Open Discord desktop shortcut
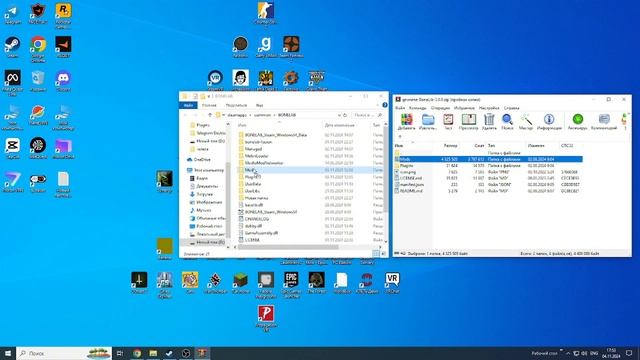 [x=63, y=81]
